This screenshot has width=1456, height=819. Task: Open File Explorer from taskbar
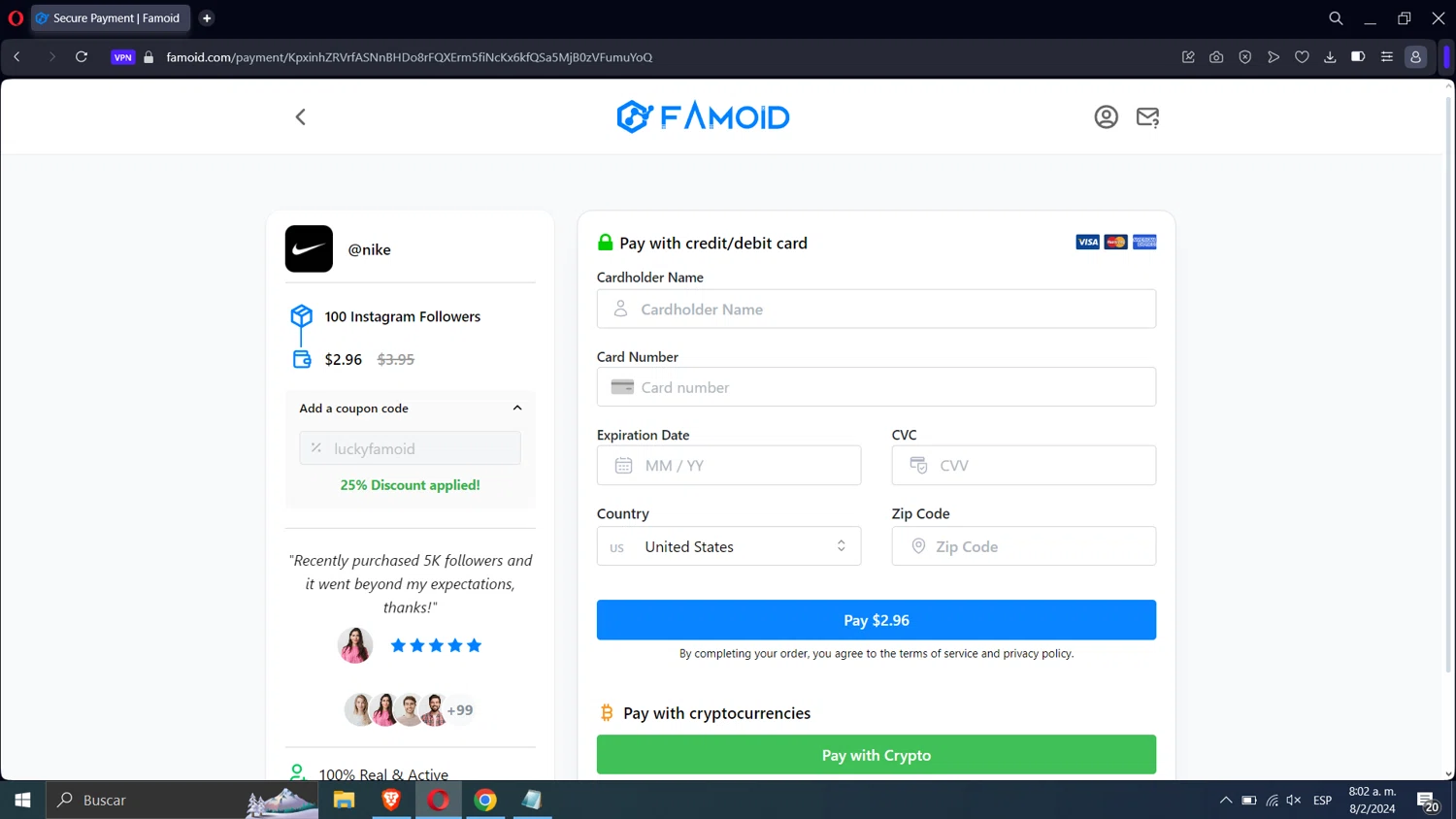pos(344,801)
